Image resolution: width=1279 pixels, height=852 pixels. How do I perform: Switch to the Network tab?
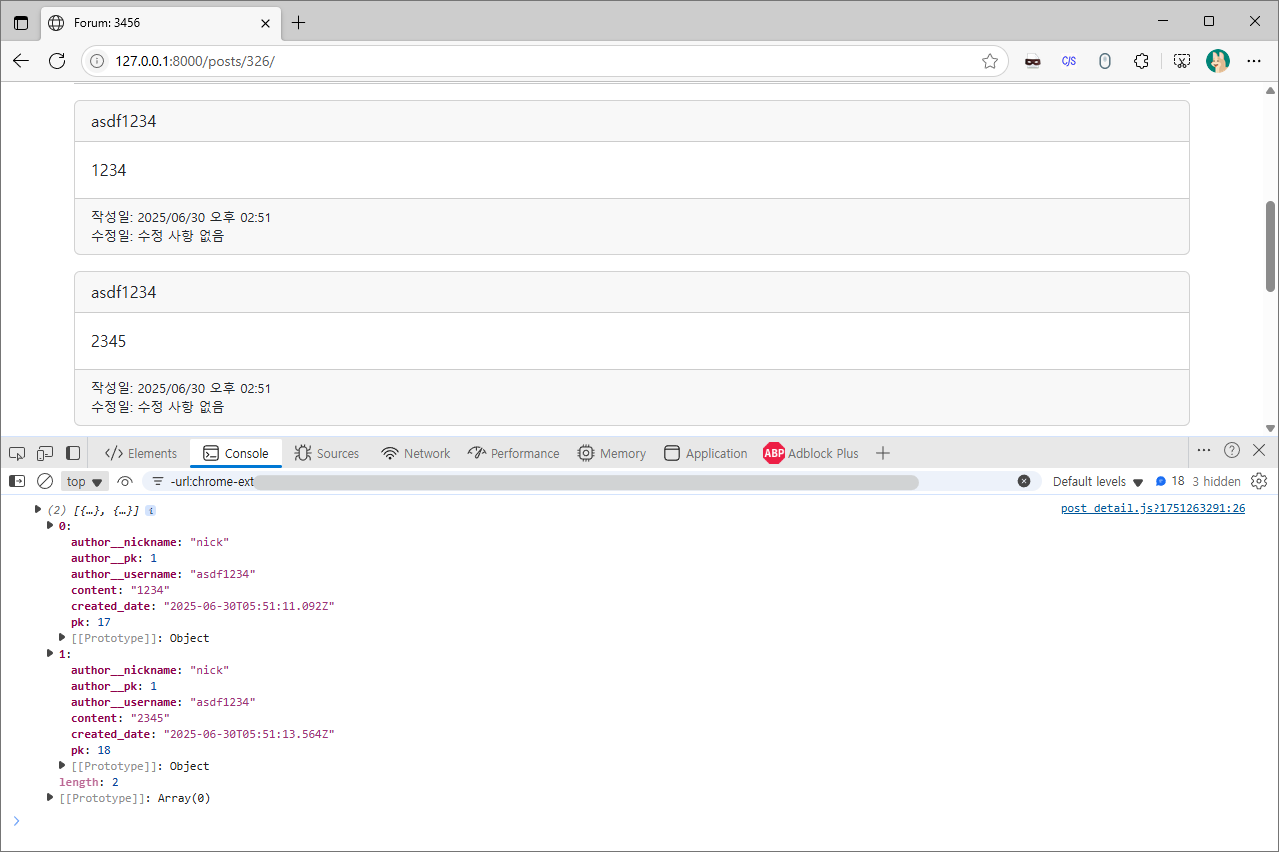point(416,453)
